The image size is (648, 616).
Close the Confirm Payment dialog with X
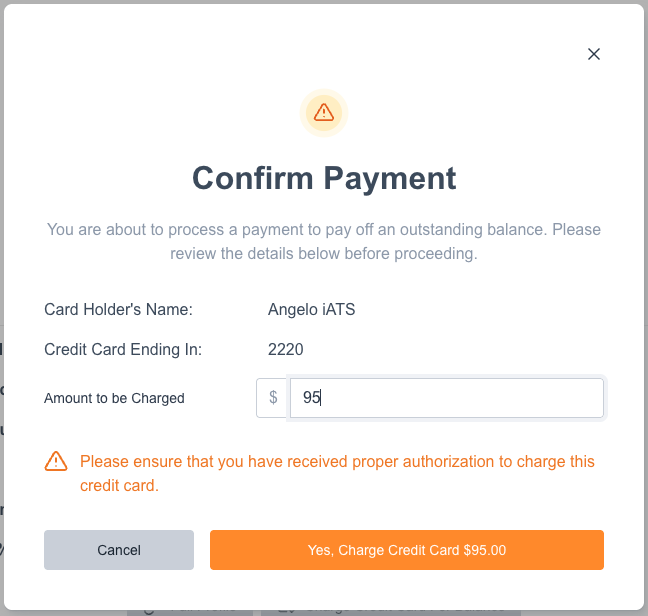pyautogui.click(x=594, y=54)
